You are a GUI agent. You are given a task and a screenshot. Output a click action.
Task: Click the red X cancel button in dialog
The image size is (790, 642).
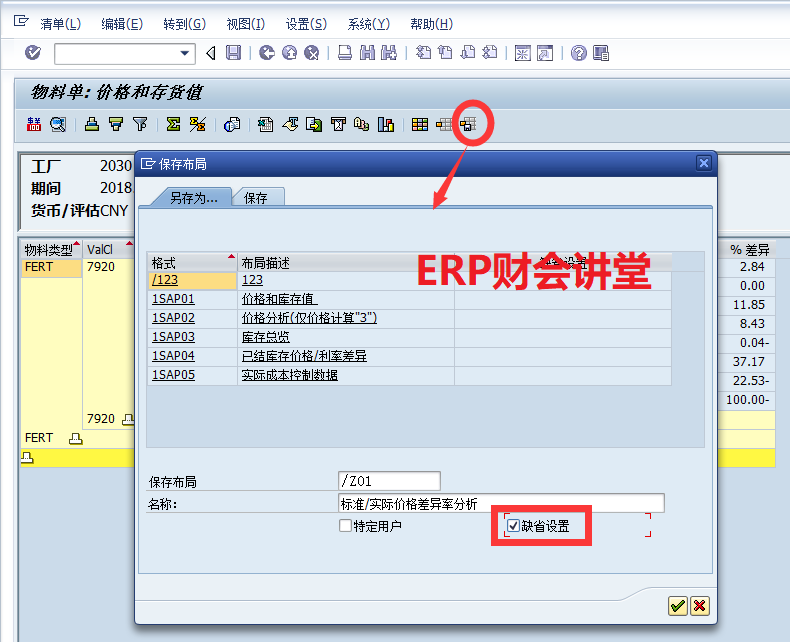tap(699, 606)
